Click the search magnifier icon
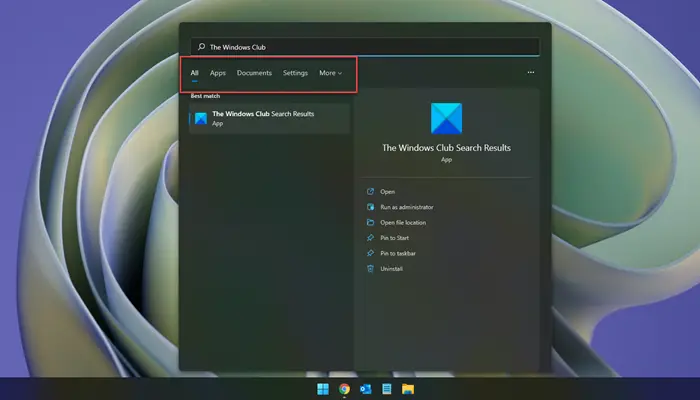The height and width of the screenshot is (400, 700). click(x=201, y=46)
